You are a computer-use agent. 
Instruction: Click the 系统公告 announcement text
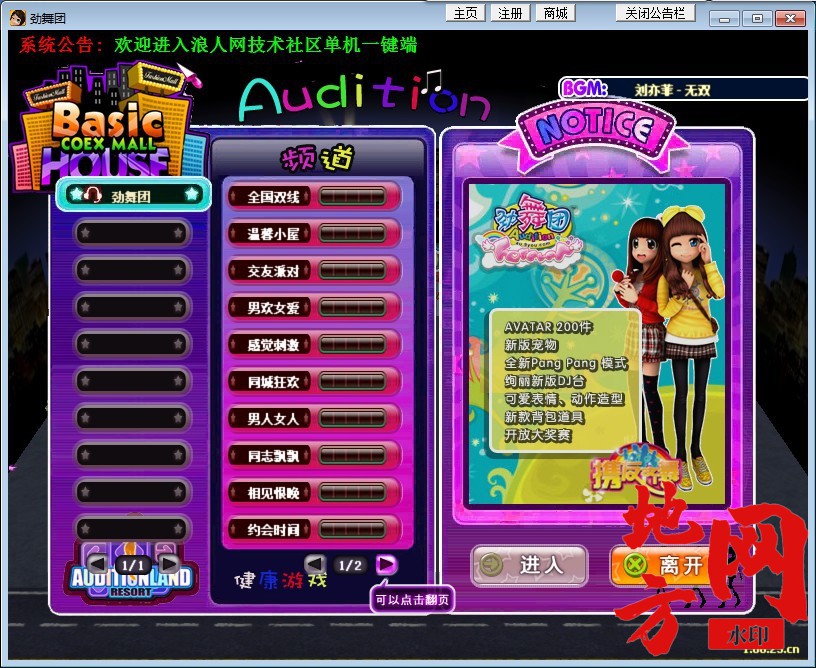point(218,45)
